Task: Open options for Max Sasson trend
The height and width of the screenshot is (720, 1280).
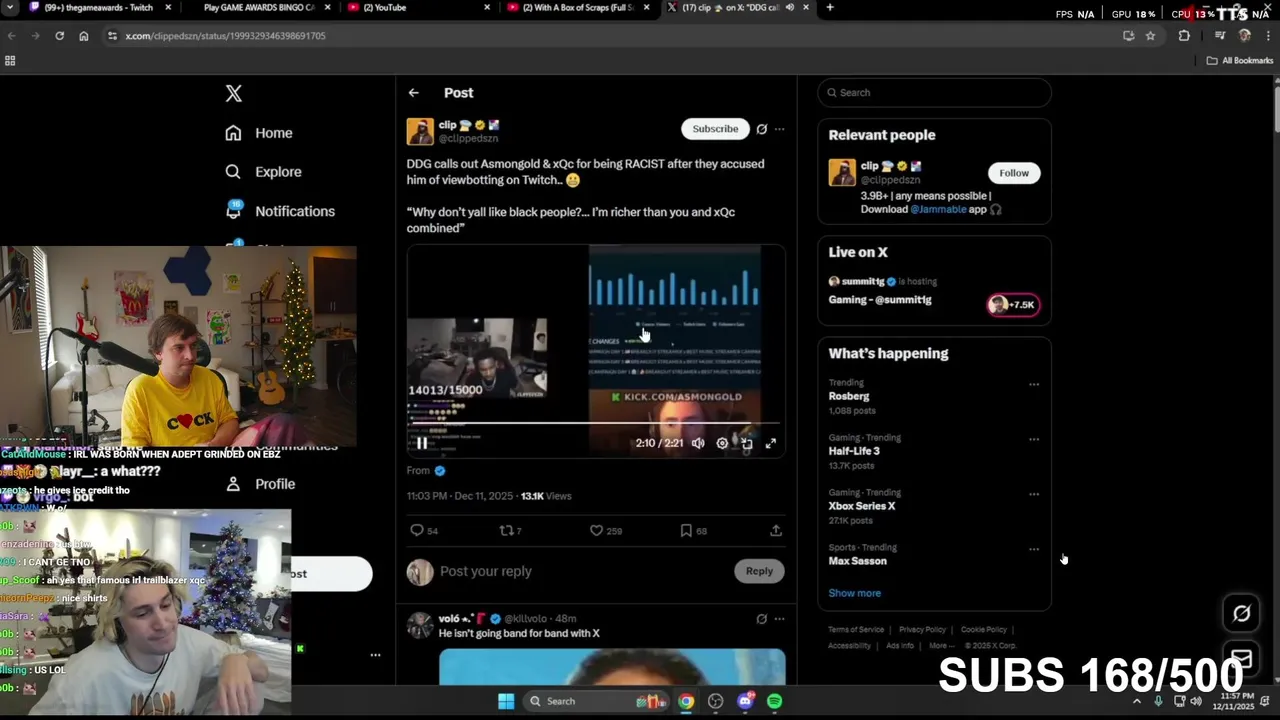Action: [x=1034, y=549]
